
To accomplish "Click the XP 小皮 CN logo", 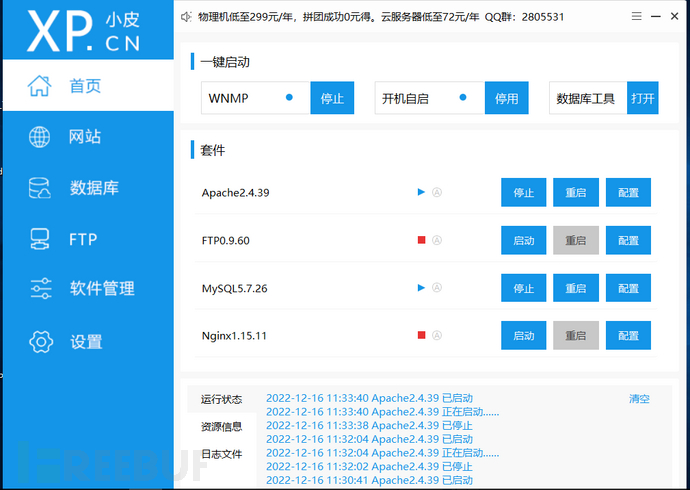I will [84, 31].
